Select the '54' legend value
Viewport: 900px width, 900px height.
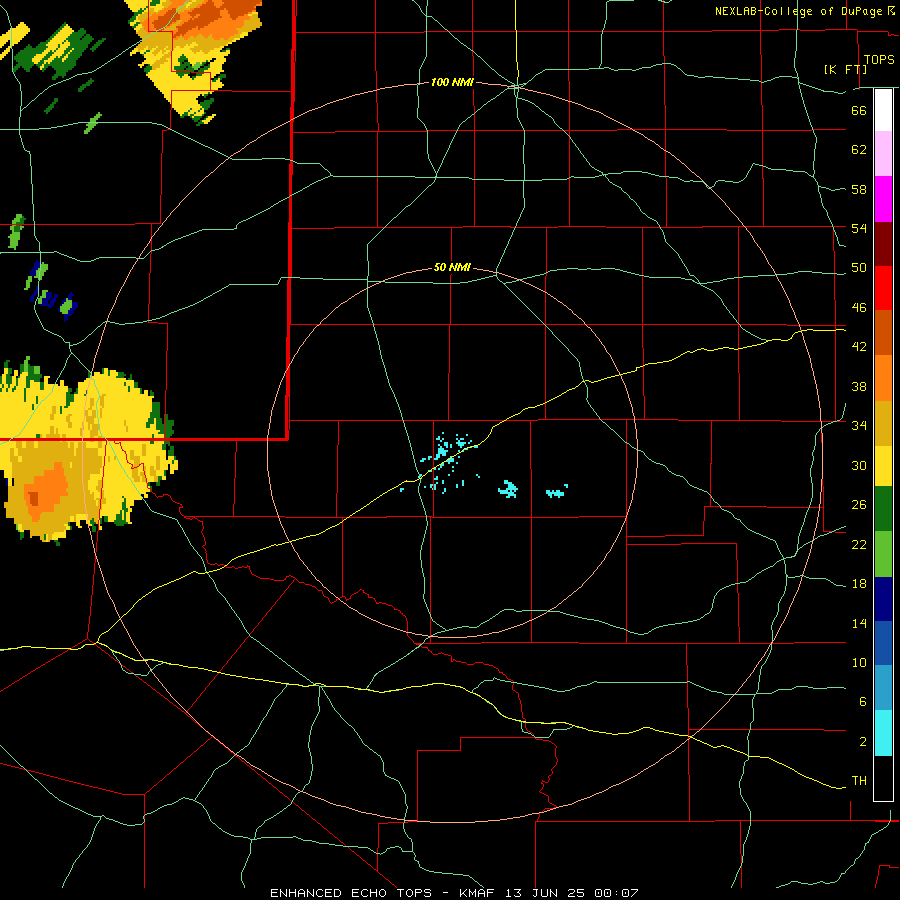tap(859, 228)
